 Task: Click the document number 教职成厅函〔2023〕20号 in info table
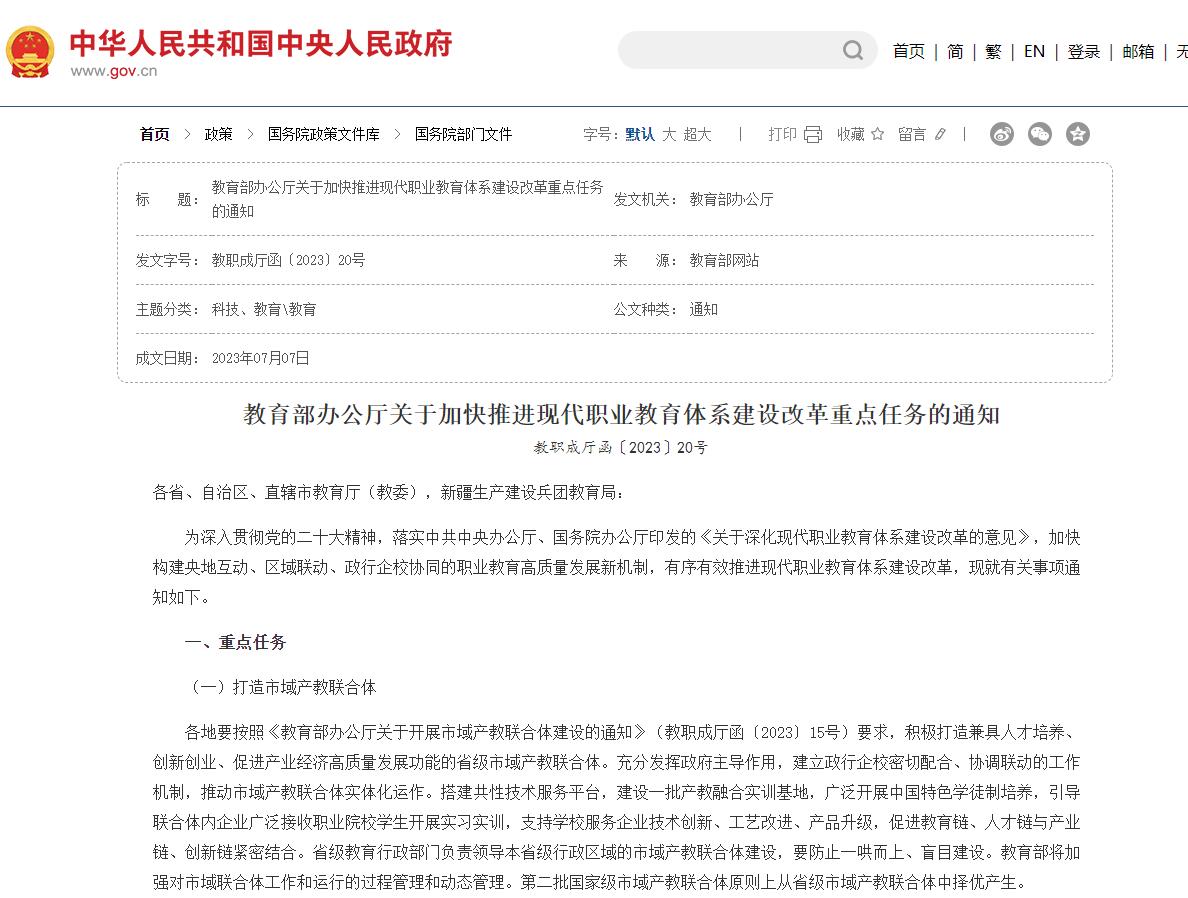pos(288,260)
